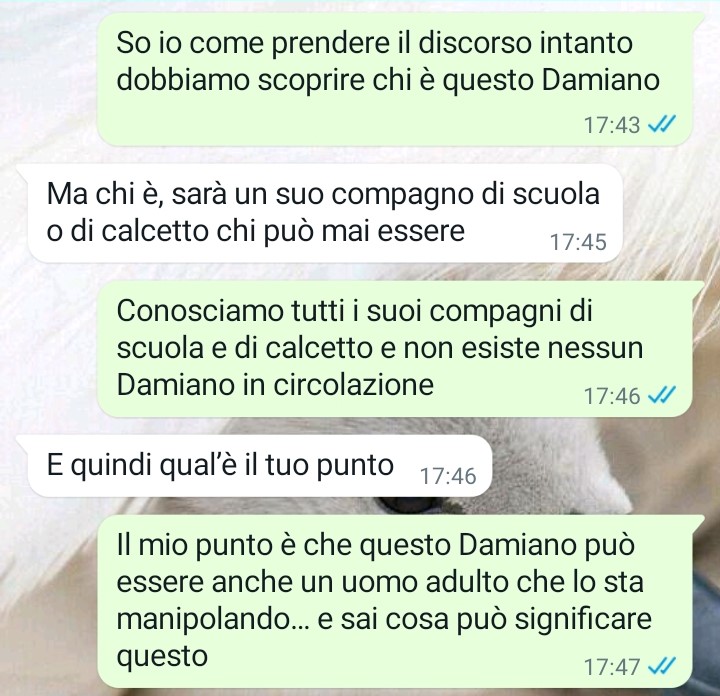Click 'manipolando...' text in last message
The image size is (720, 696).
213,620
